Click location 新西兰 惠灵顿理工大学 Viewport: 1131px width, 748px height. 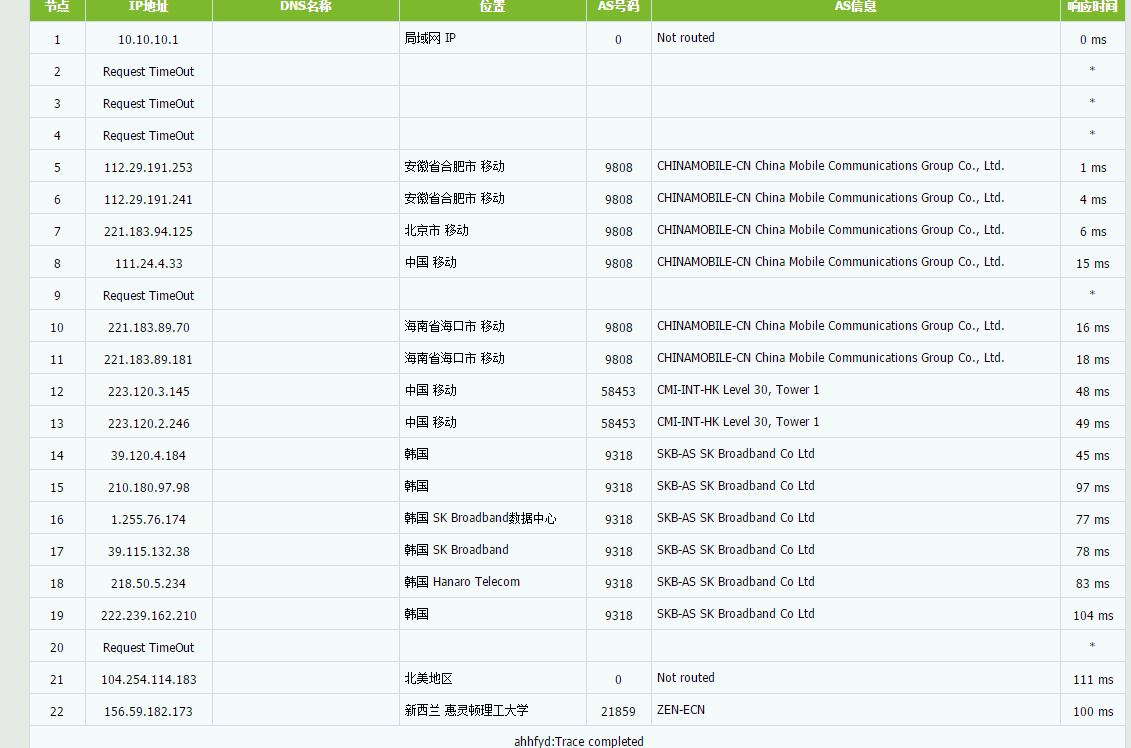pos(467,710)
